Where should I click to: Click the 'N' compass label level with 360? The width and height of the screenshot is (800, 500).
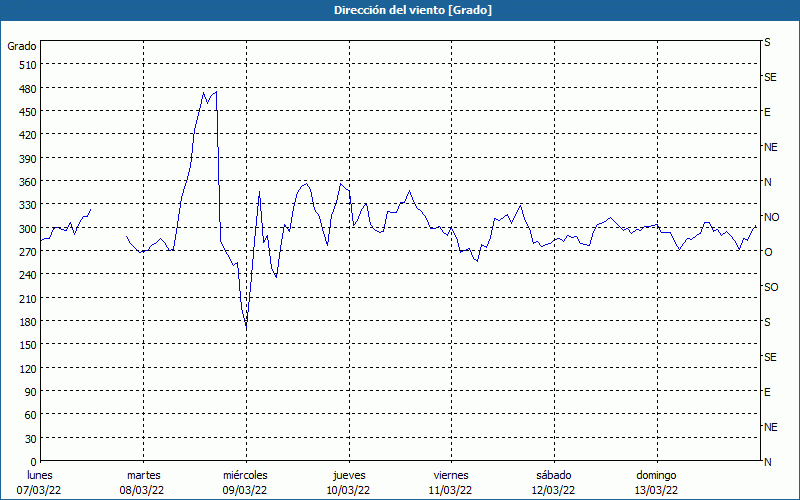(x=767, y=182)
